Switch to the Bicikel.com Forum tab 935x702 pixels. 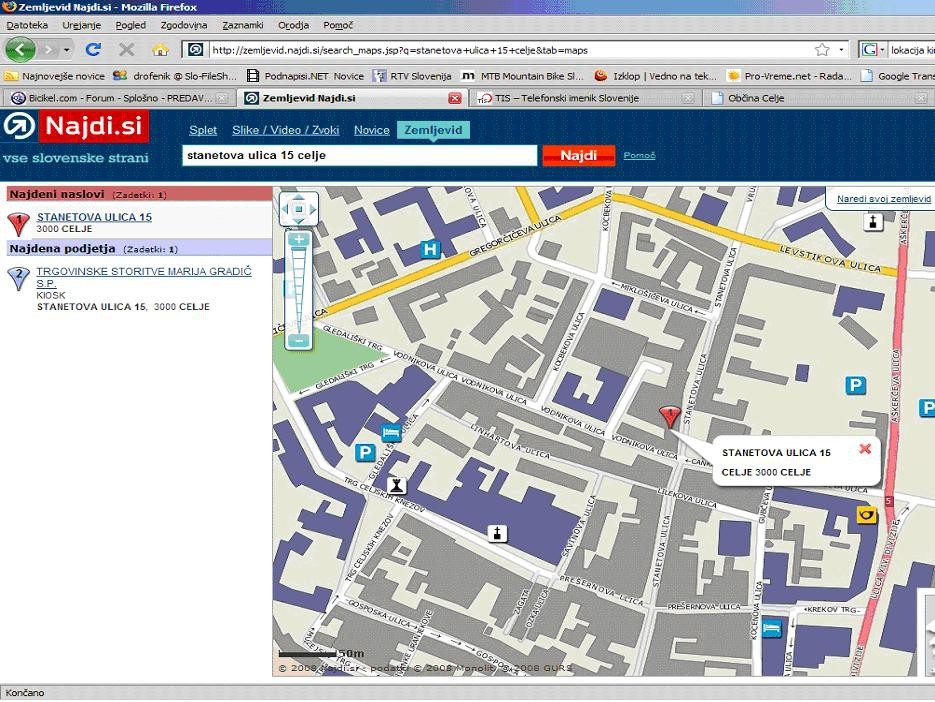click(119, 98)
